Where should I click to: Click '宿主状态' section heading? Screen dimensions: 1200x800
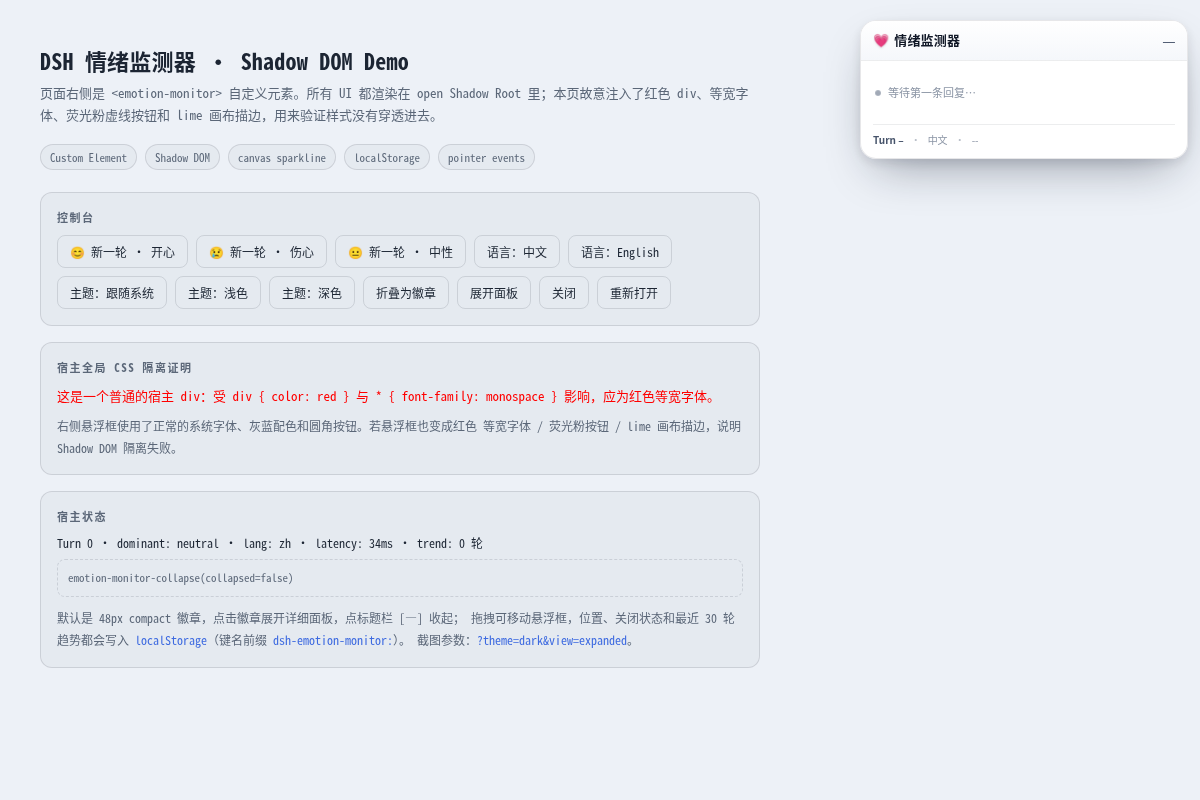pyautogui.click(x=81, y=517)
